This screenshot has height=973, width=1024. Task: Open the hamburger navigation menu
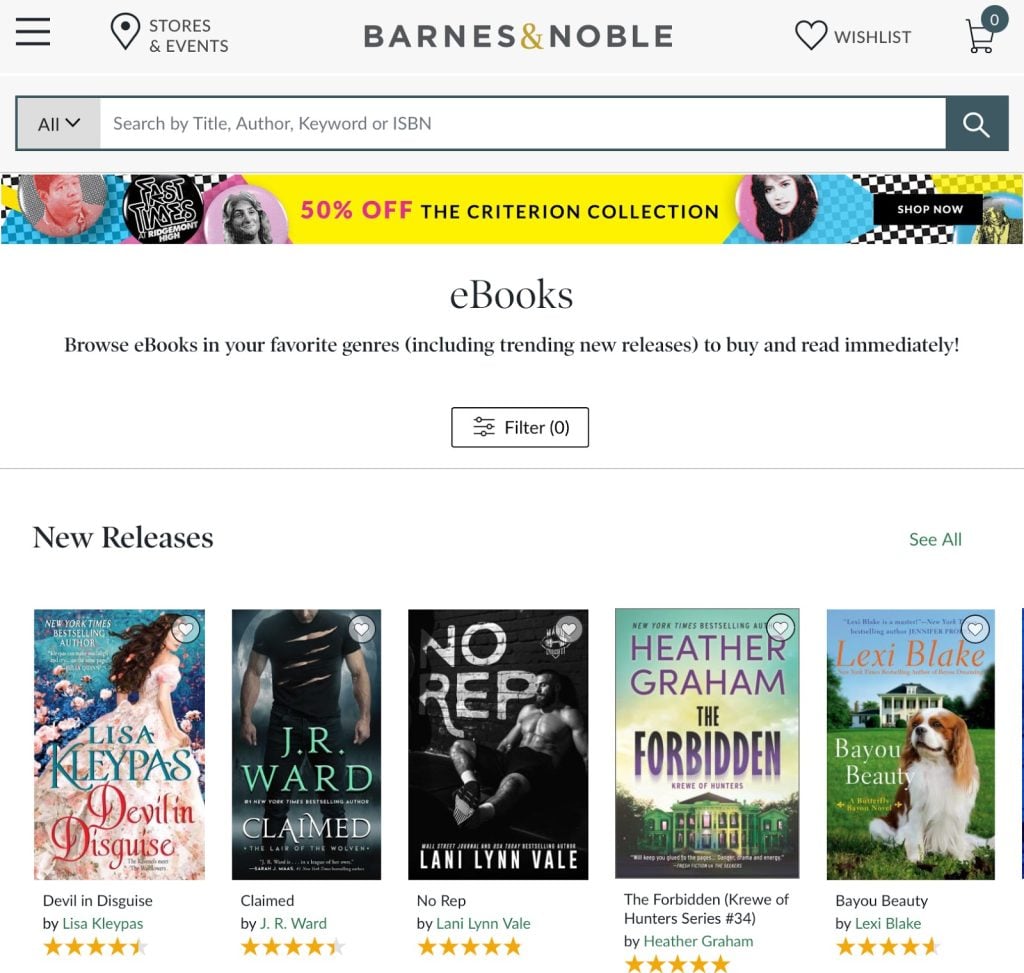pyautogui.click(x=33, y=31)
